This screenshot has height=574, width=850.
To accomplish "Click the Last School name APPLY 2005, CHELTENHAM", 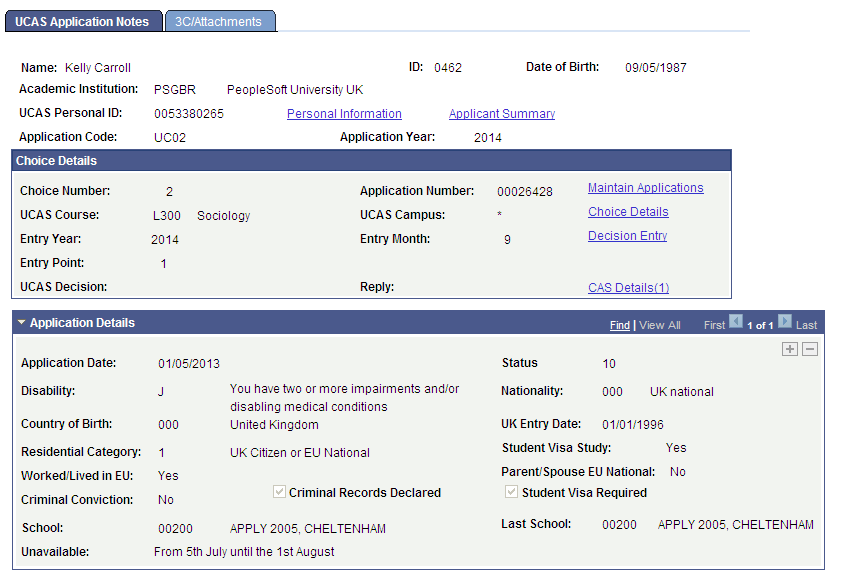I will [736, 525].
